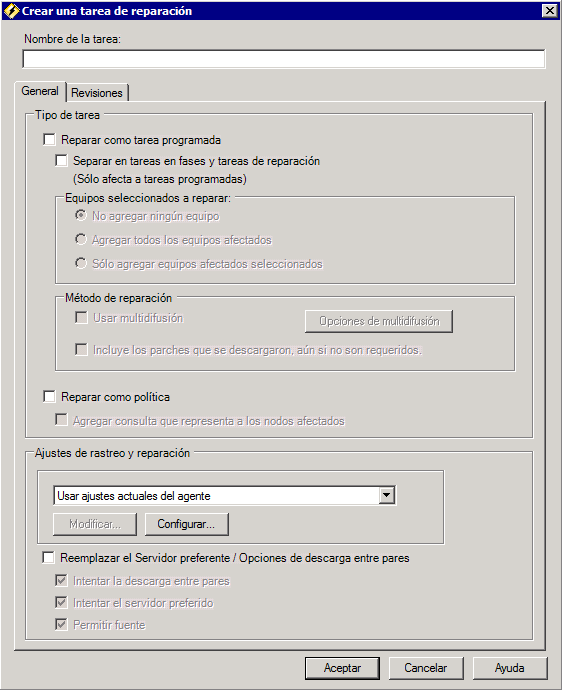This screenshot has height=690, width=562.
Task: Check Separar en tareas en fases option
Action: (61, 161)
